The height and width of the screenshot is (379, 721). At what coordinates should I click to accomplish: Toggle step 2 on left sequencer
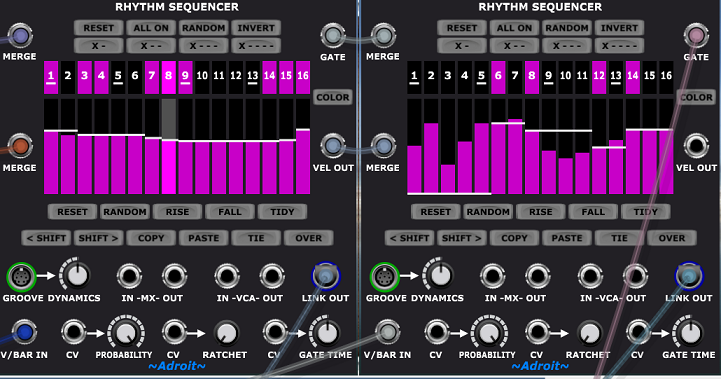pyautogui.click(x=68, y=77)
